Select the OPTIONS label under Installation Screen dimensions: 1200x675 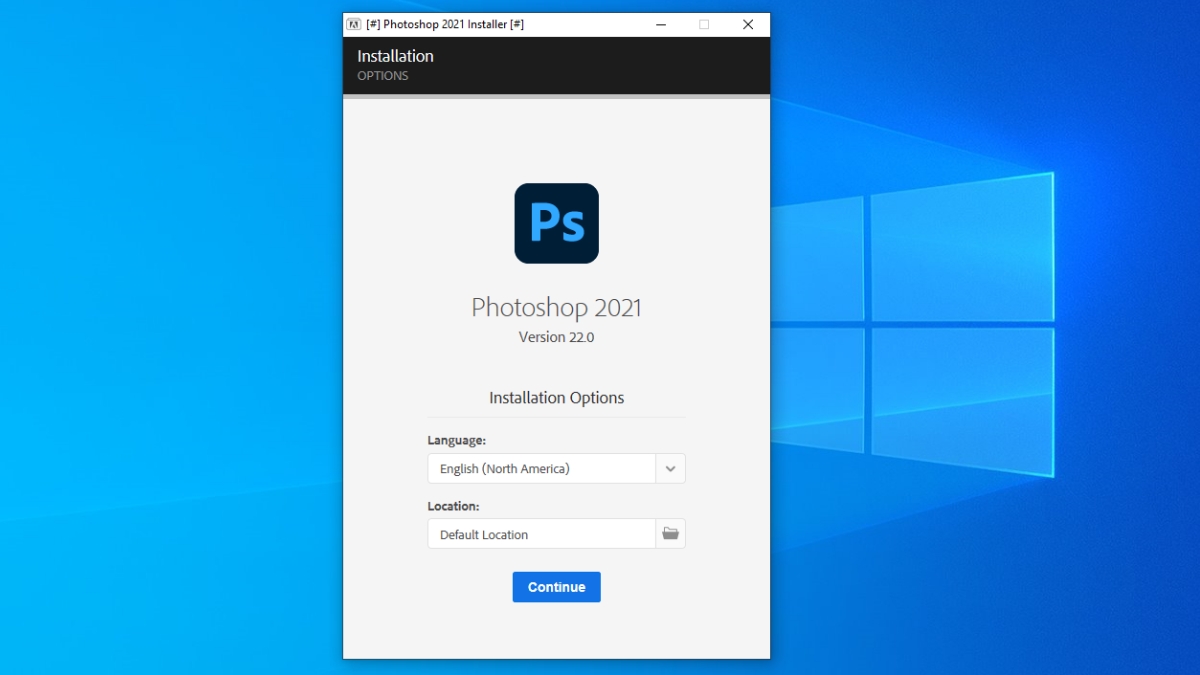pyautogui.click(x=382, y=76)
